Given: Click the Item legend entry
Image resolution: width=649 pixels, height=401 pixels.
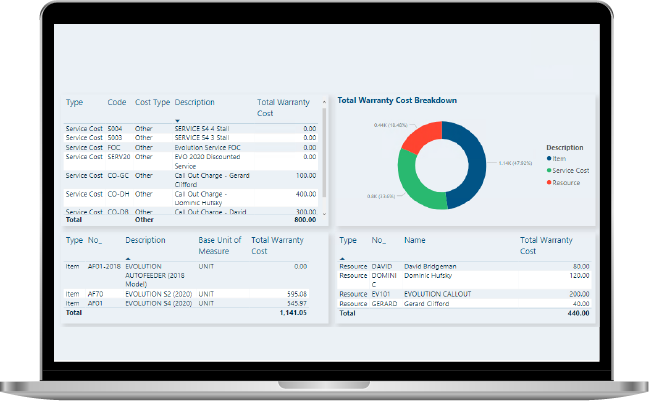Looking at the screenshot, I should point(556,158).
